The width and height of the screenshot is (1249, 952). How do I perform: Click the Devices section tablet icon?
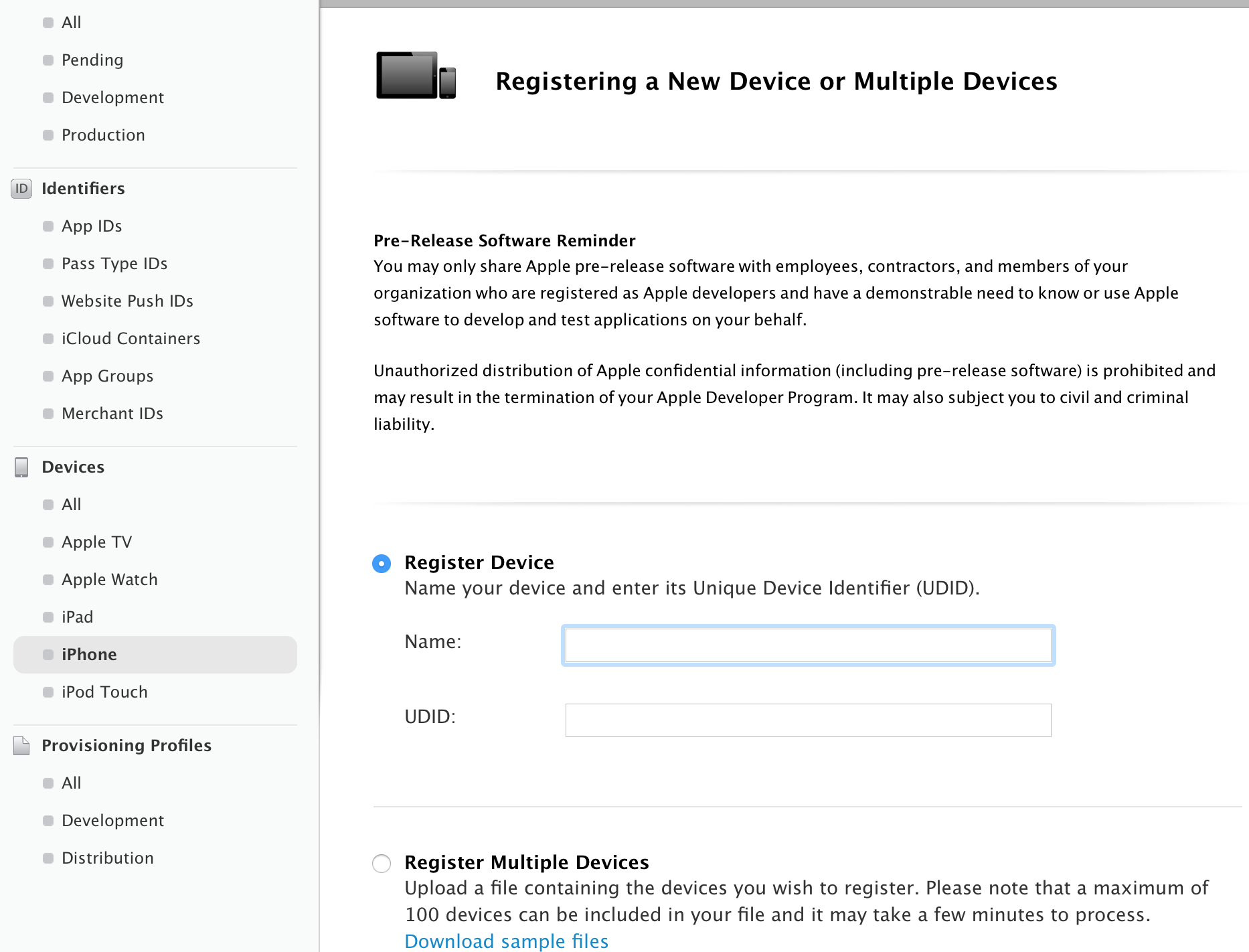click(x=21, y=467)
